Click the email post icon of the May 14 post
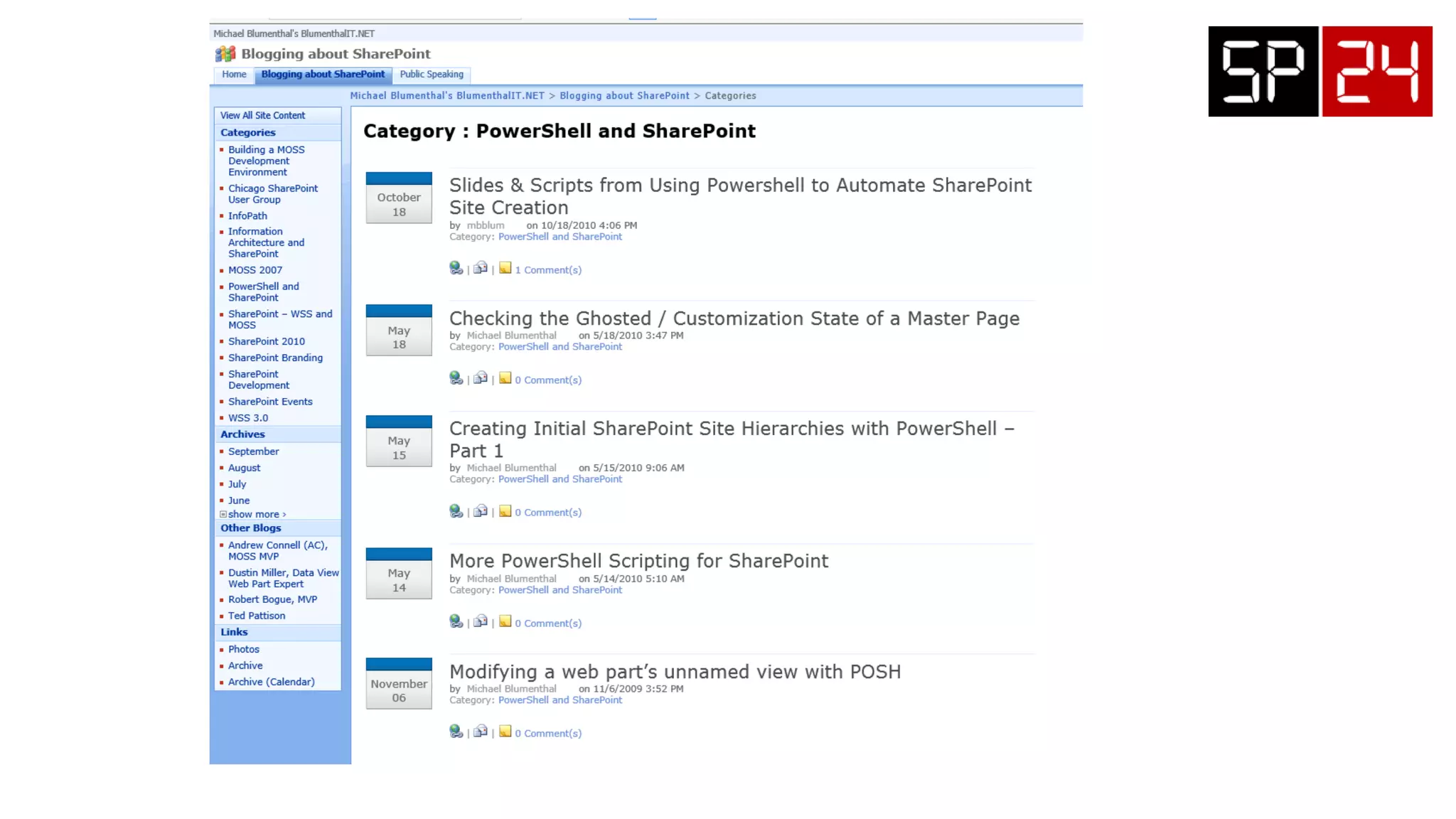 point(481,621)
